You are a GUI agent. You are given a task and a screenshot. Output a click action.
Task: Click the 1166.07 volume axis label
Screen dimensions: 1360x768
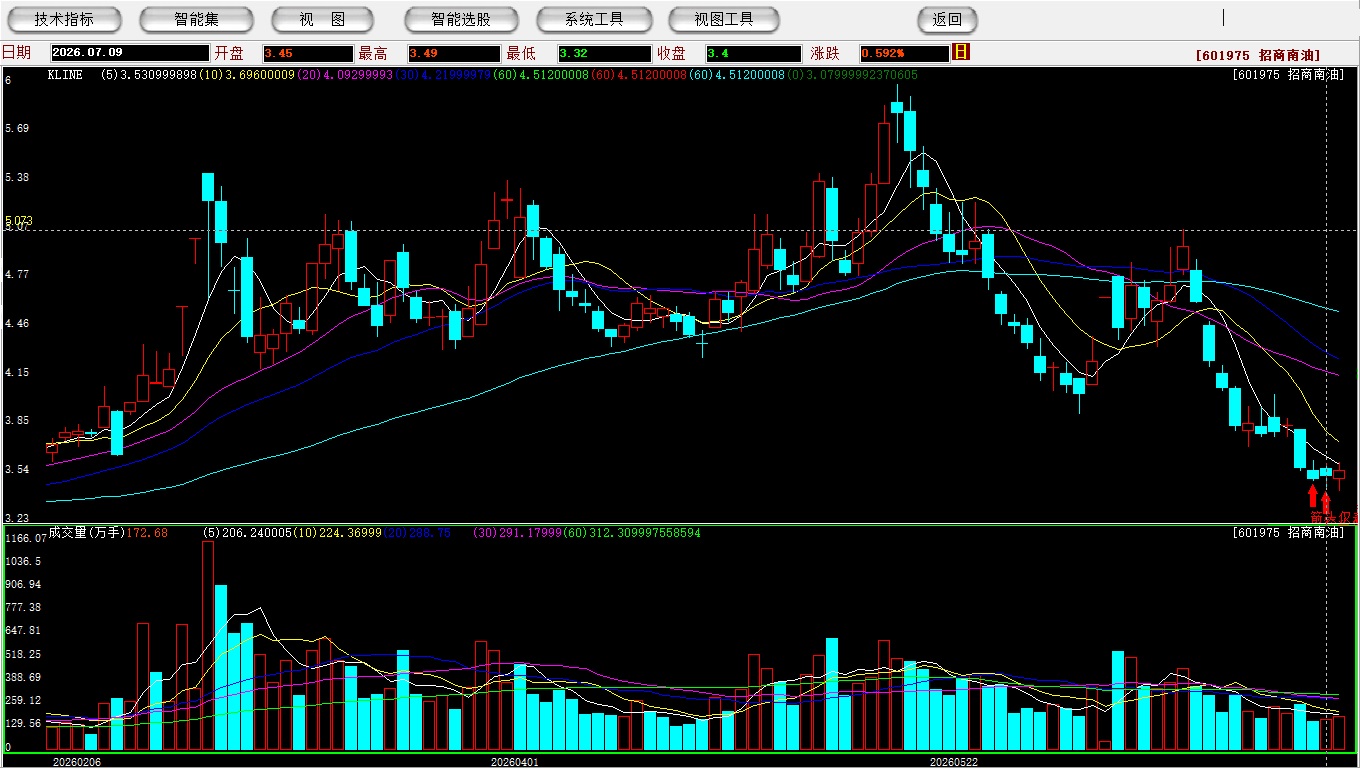[25, 538]
